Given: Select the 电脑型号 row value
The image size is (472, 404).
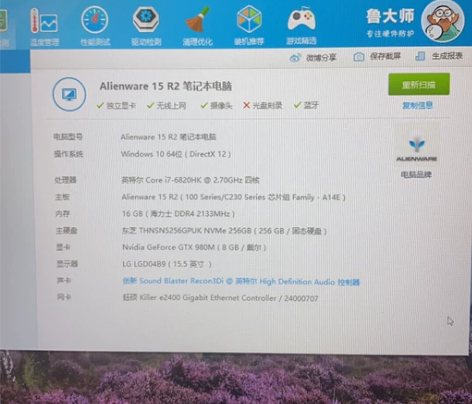Looking at the screenshot, I should (x=168, y=137).
